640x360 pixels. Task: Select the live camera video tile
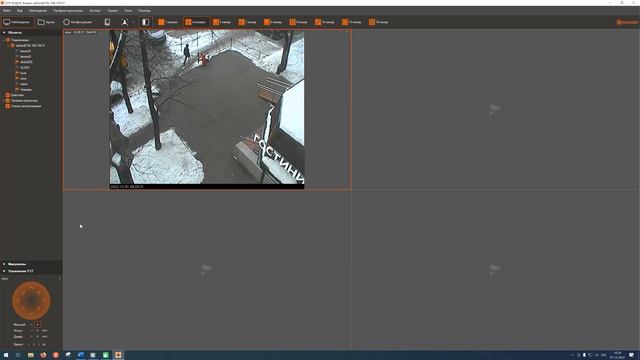pyautogui.click(x=207, y=109)
